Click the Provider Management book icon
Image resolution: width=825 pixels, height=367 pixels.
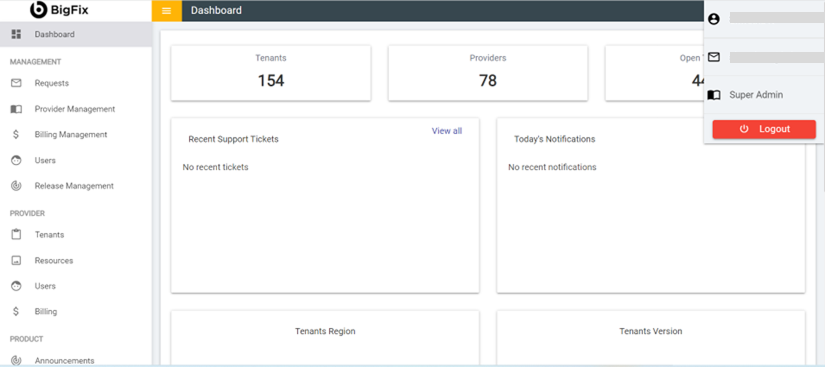click(16, 109)
